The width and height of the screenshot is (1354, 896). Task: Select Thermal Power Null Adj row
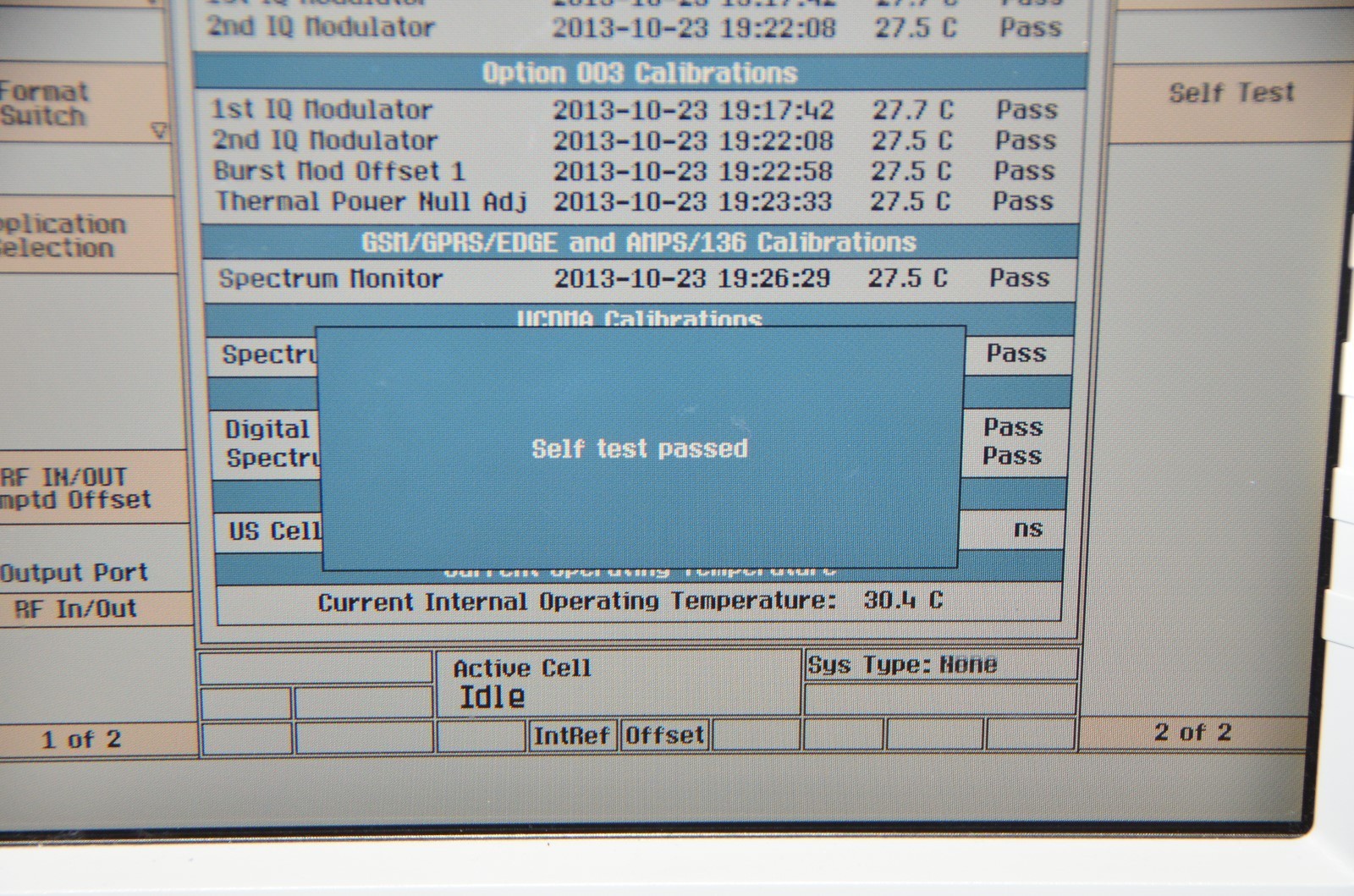(635, 201)
